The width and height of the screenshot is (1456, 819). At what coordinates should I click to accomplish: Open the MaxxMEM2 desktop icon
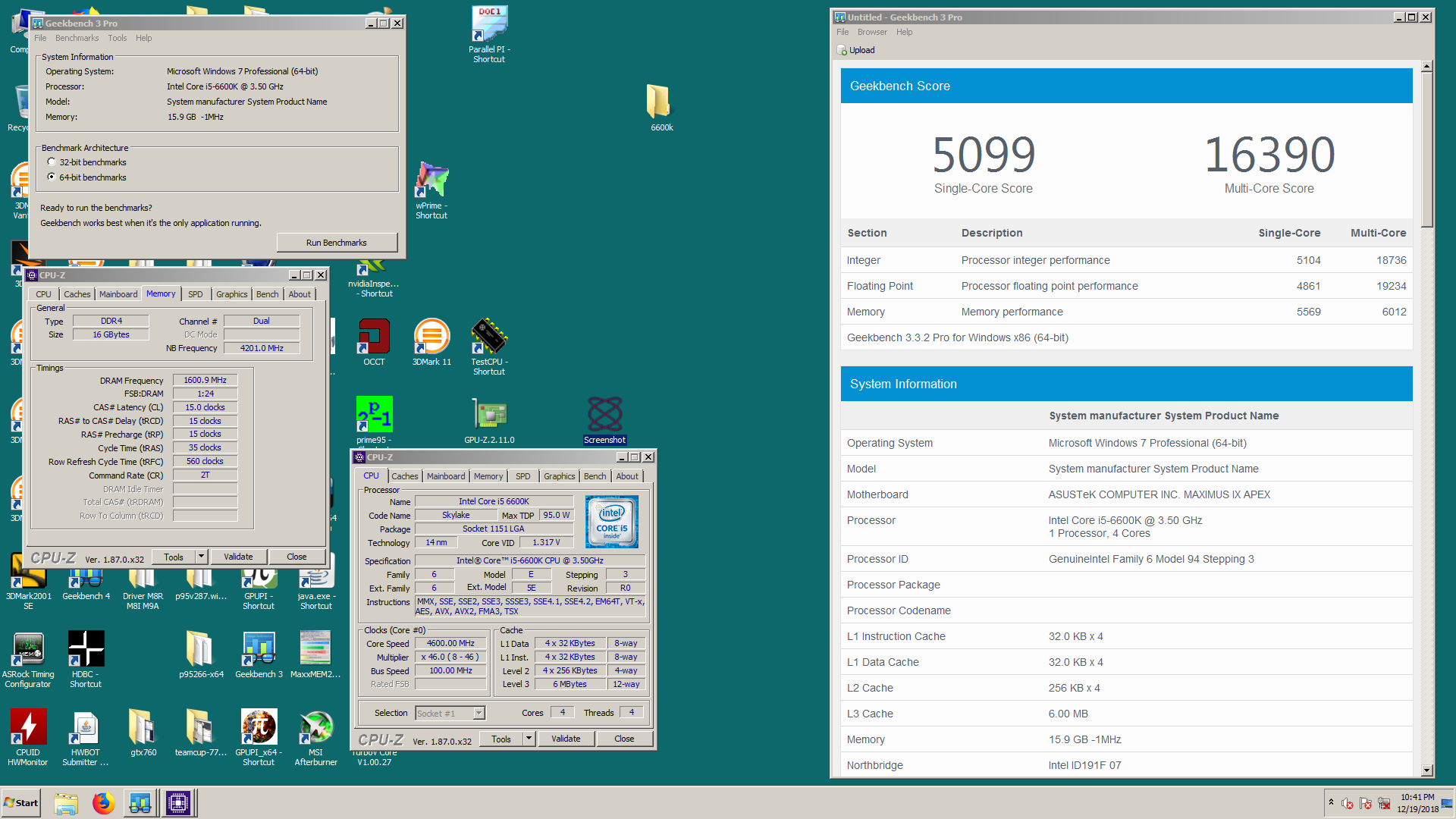[315, 654]
